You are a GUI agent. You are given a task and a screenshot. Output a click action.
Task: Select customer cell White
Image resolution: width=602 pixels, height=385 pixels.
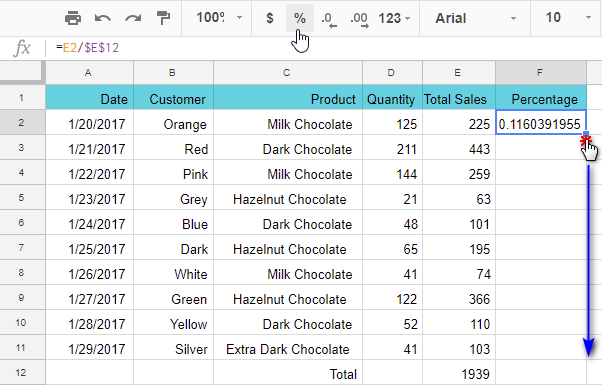tap(173, 272)
